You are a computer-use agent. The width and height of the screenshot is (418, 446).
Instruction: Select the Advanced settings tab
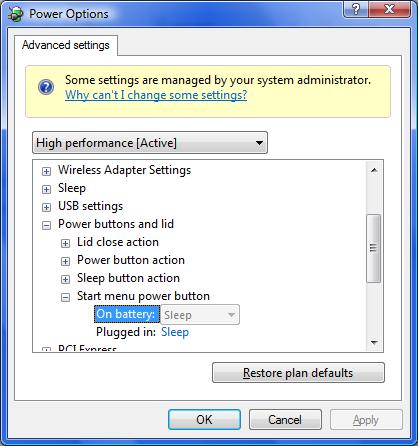pos(66,45)
